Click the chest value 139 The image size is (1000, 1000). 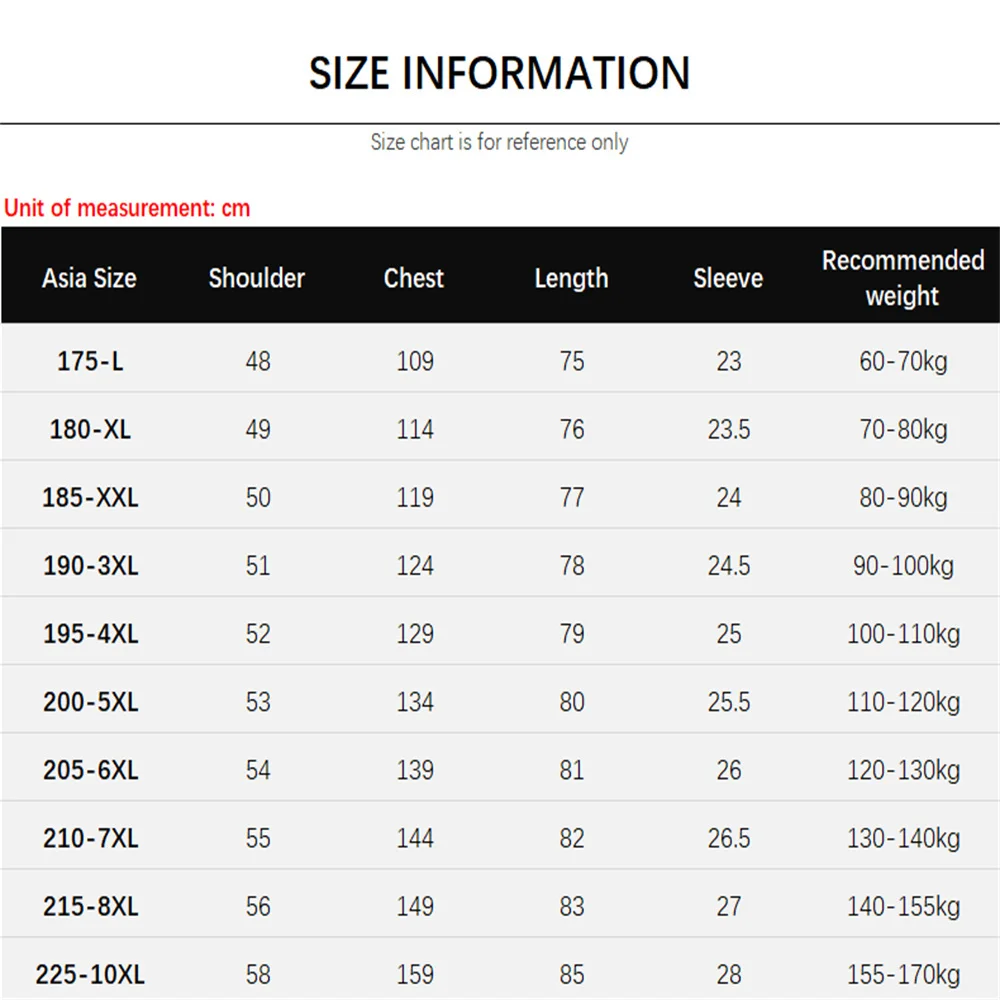415,770
